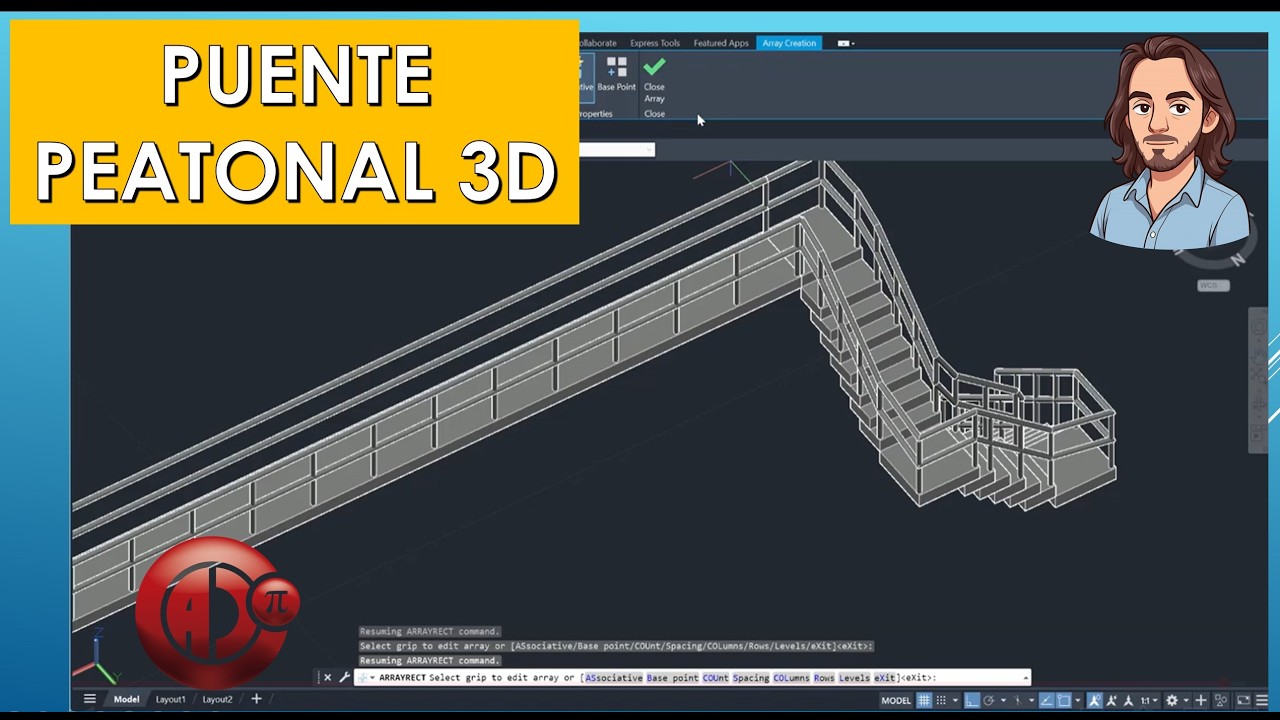Viewport: 1280px width, 720px height.
Task: Switch to the Layout1 tab
Action: [170, 699]
